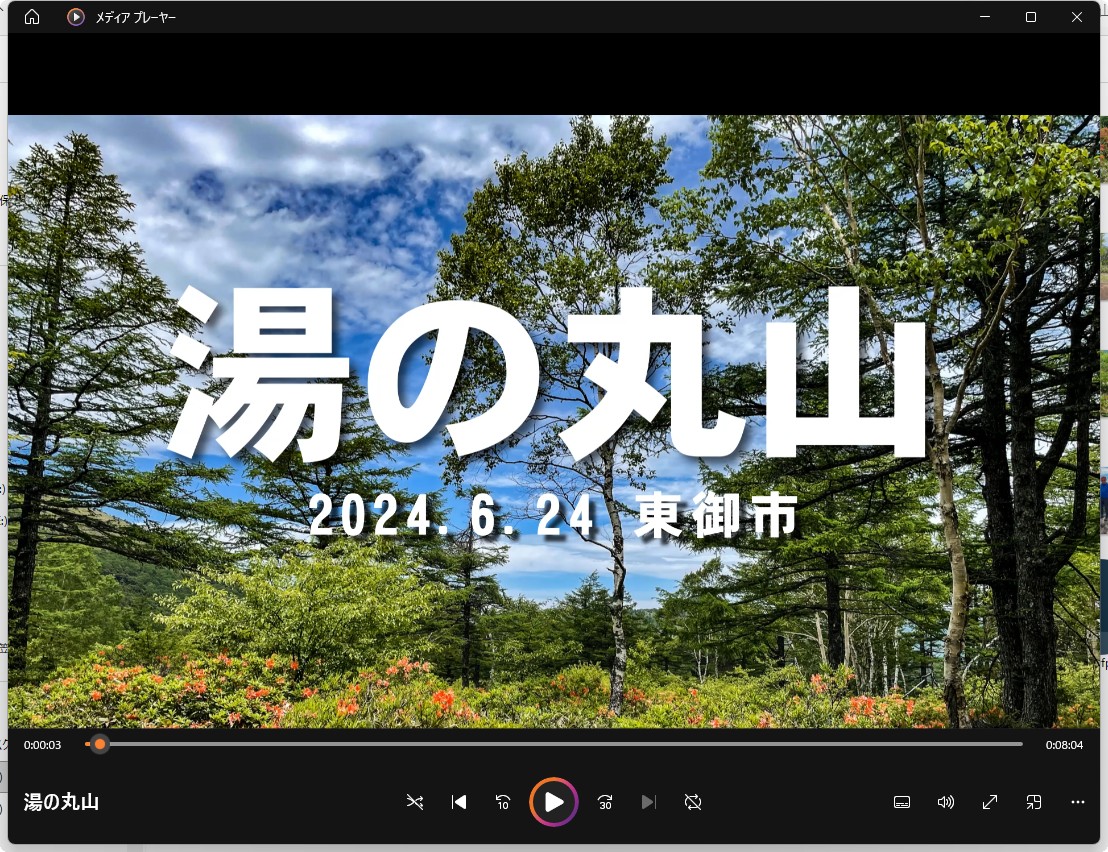Go to the previous item

tap(458, 801)
